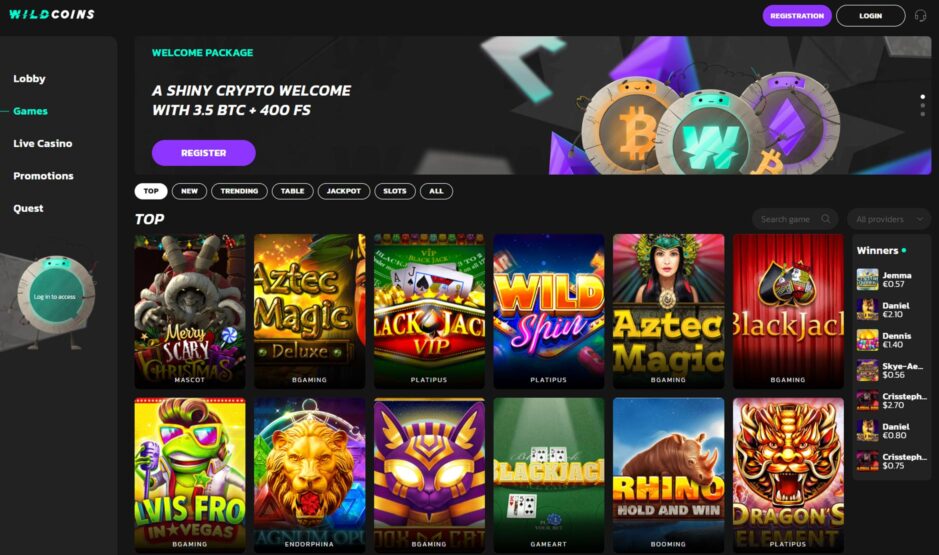Click the 'Log in to access' coin mascot
Image resolution: width=939 pixels, height=555 pixels.
[x=54, y=296]
